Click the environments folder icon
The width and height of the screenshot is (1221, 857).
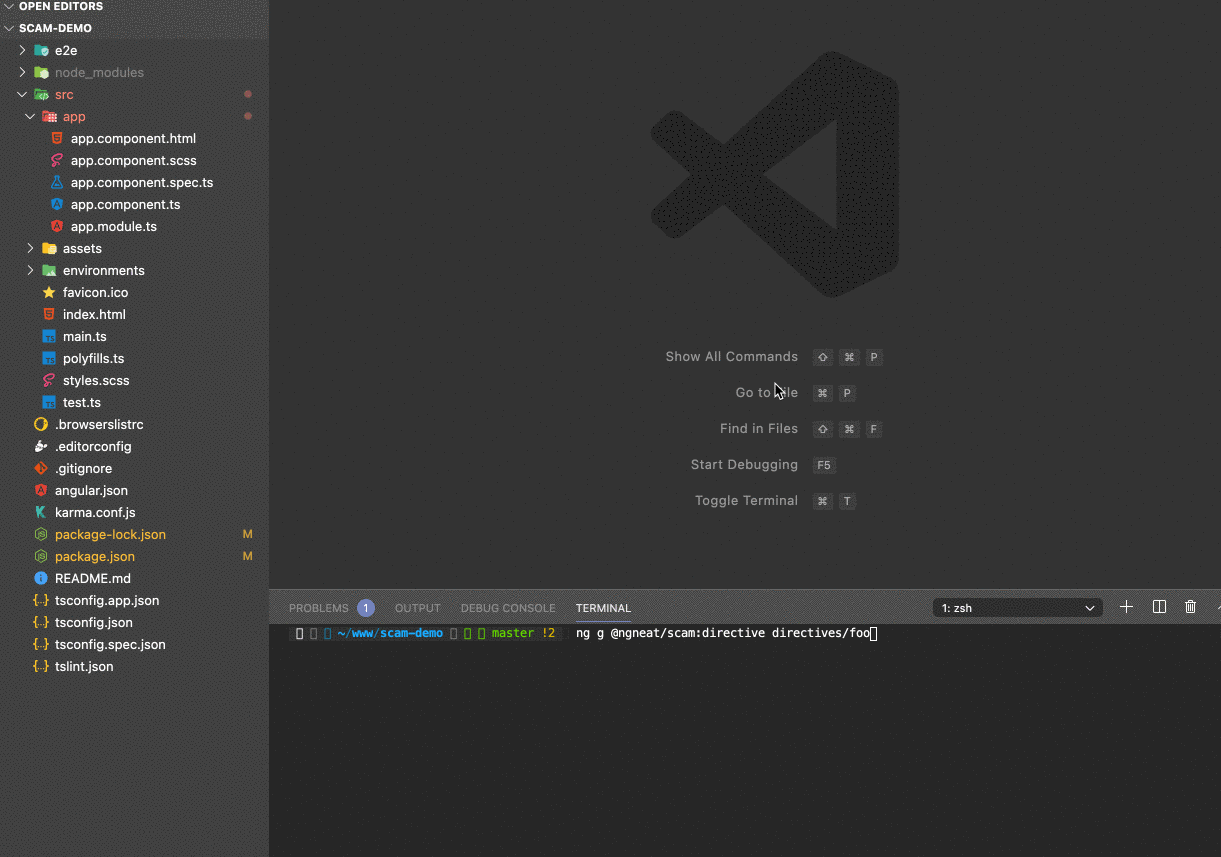49,270
